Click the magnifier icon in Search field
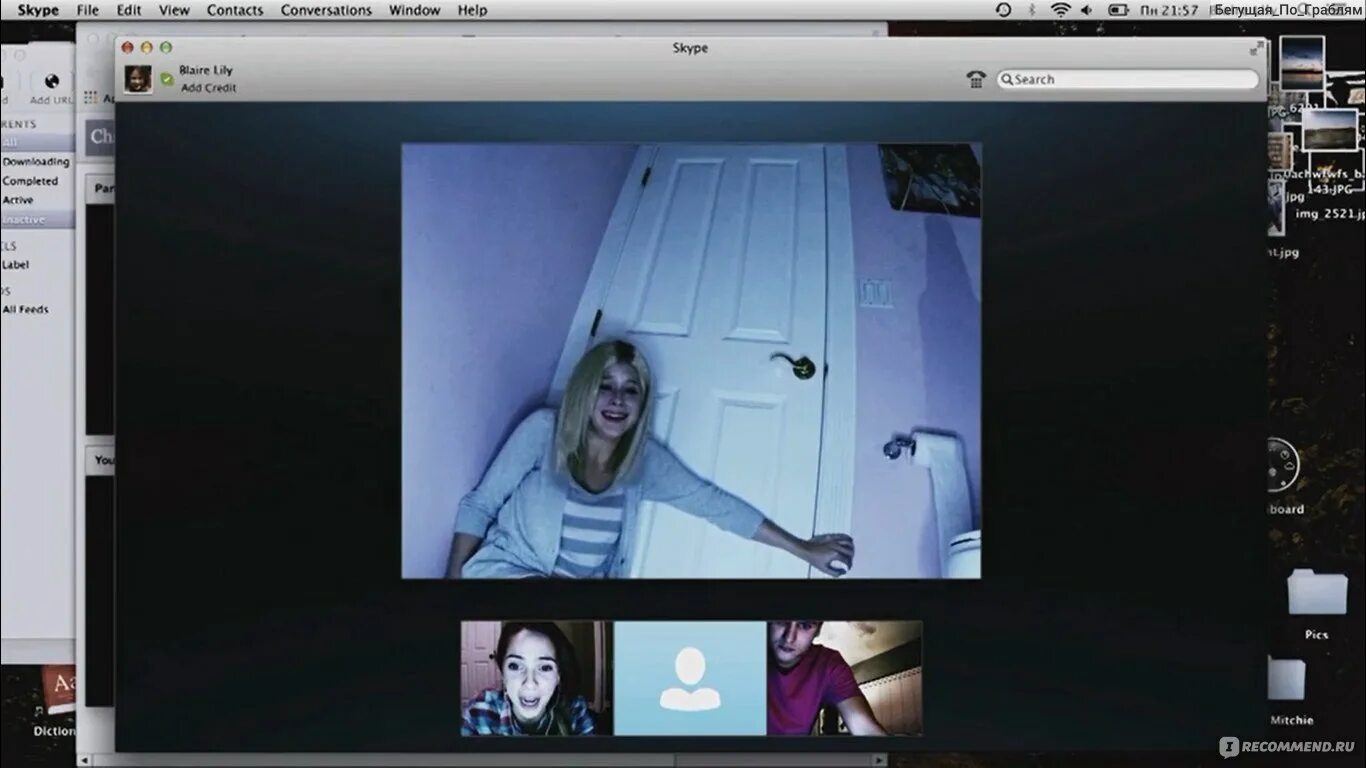This screenshot has width=1366, height=768. point(1008,79)
